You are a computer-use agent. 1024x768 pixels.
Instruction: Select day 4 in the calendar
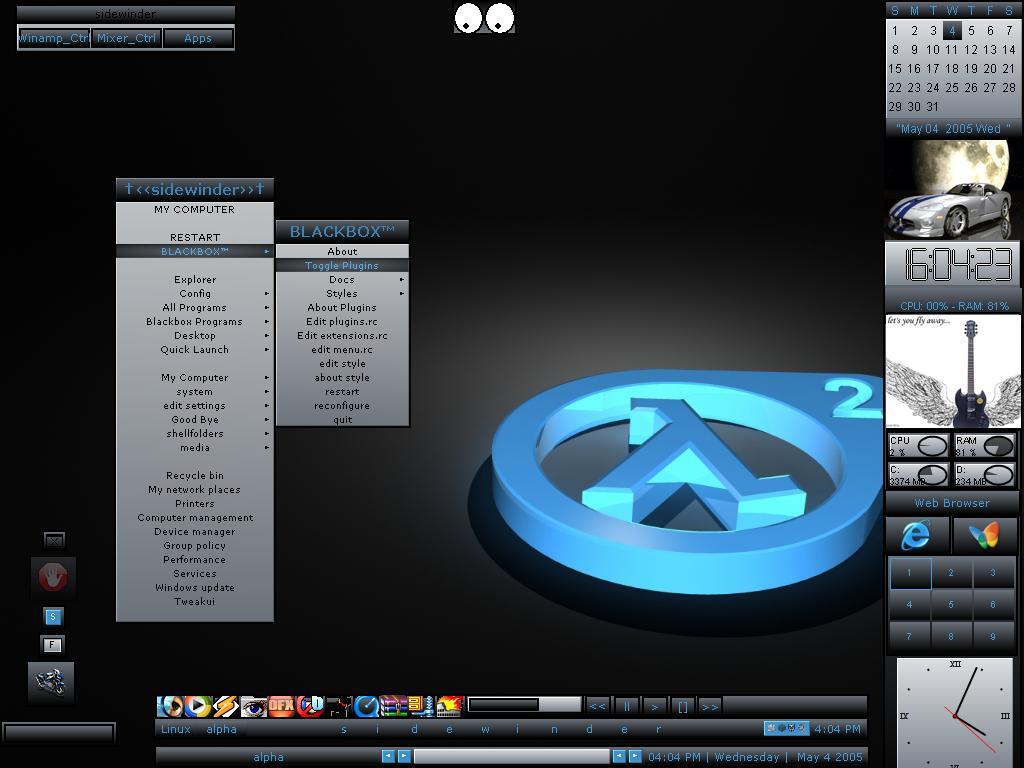click(952, 30)
